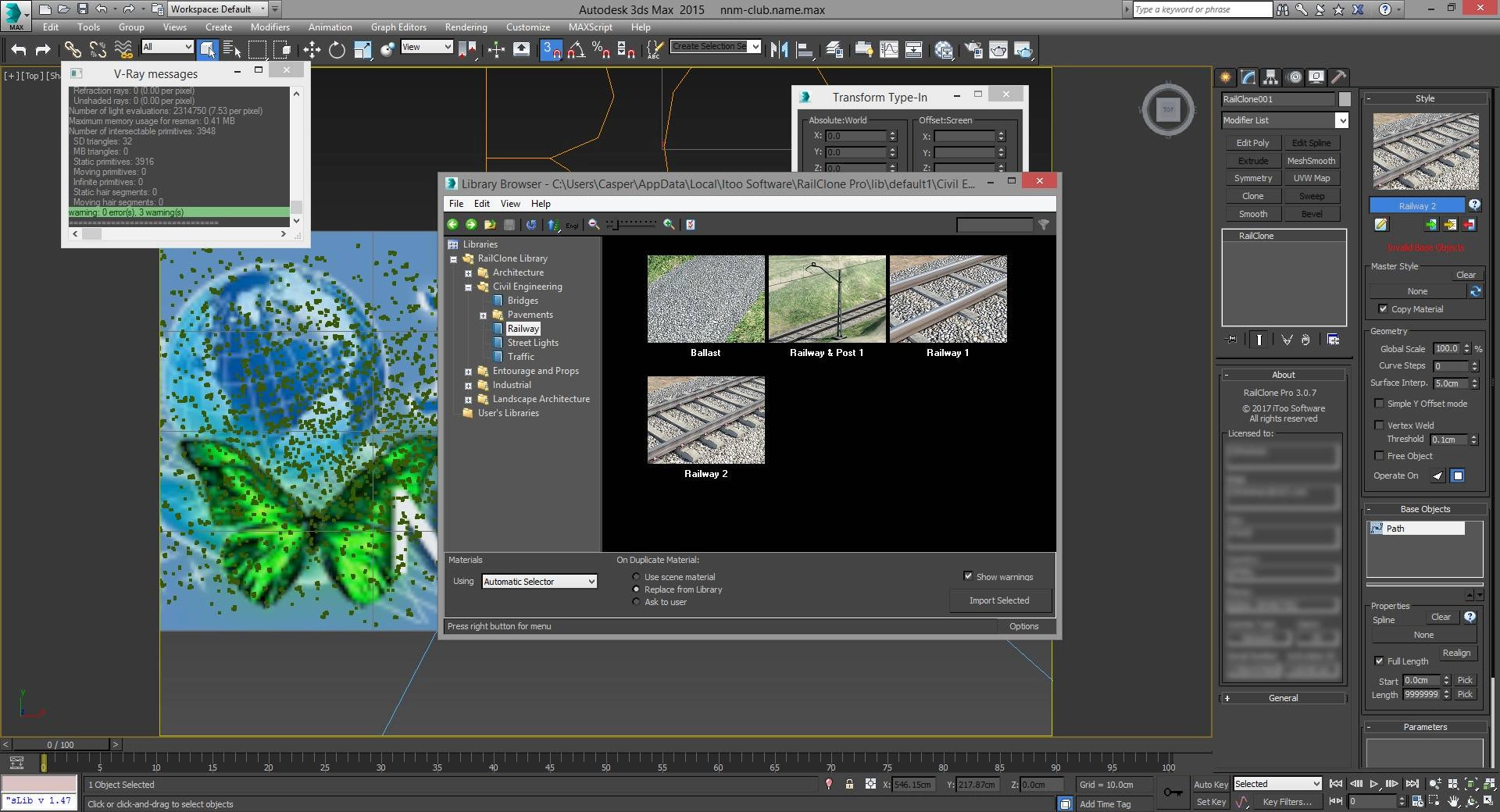
Task: Open the Workspace: Default dropdown
Action: tap(219, 9)
